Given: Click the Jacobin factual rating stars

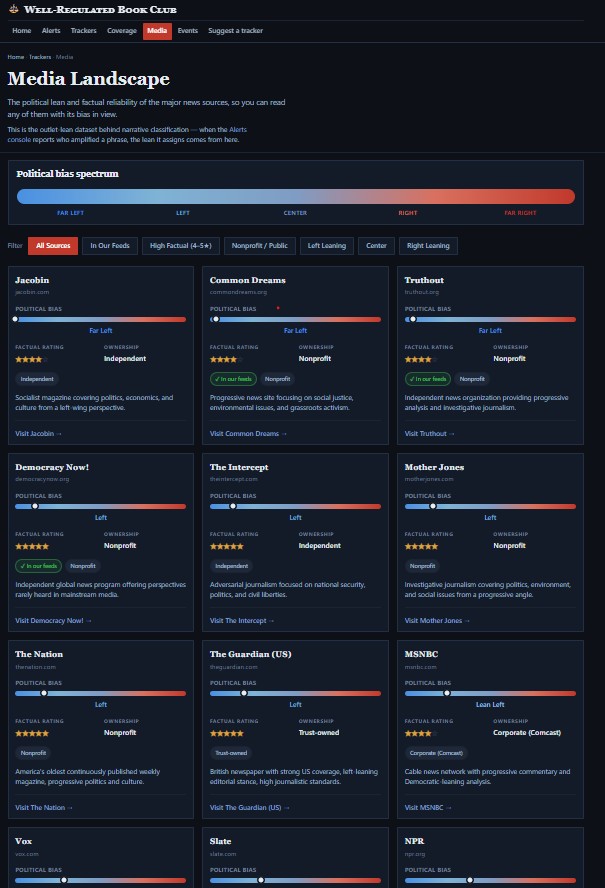Looking at the screenshot, I should pos(32,360).
